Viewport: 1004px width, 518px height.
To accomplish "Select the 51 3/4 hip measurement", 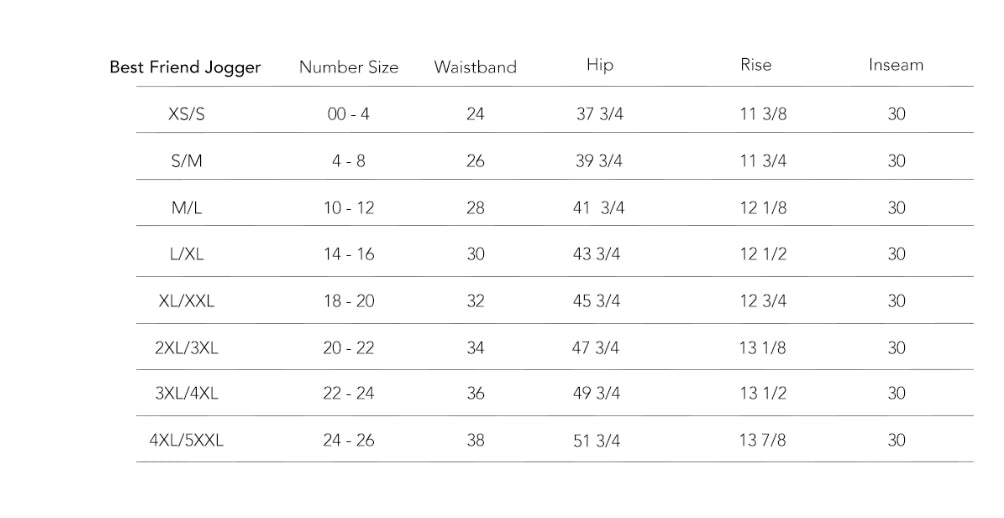I will point(596,440).
